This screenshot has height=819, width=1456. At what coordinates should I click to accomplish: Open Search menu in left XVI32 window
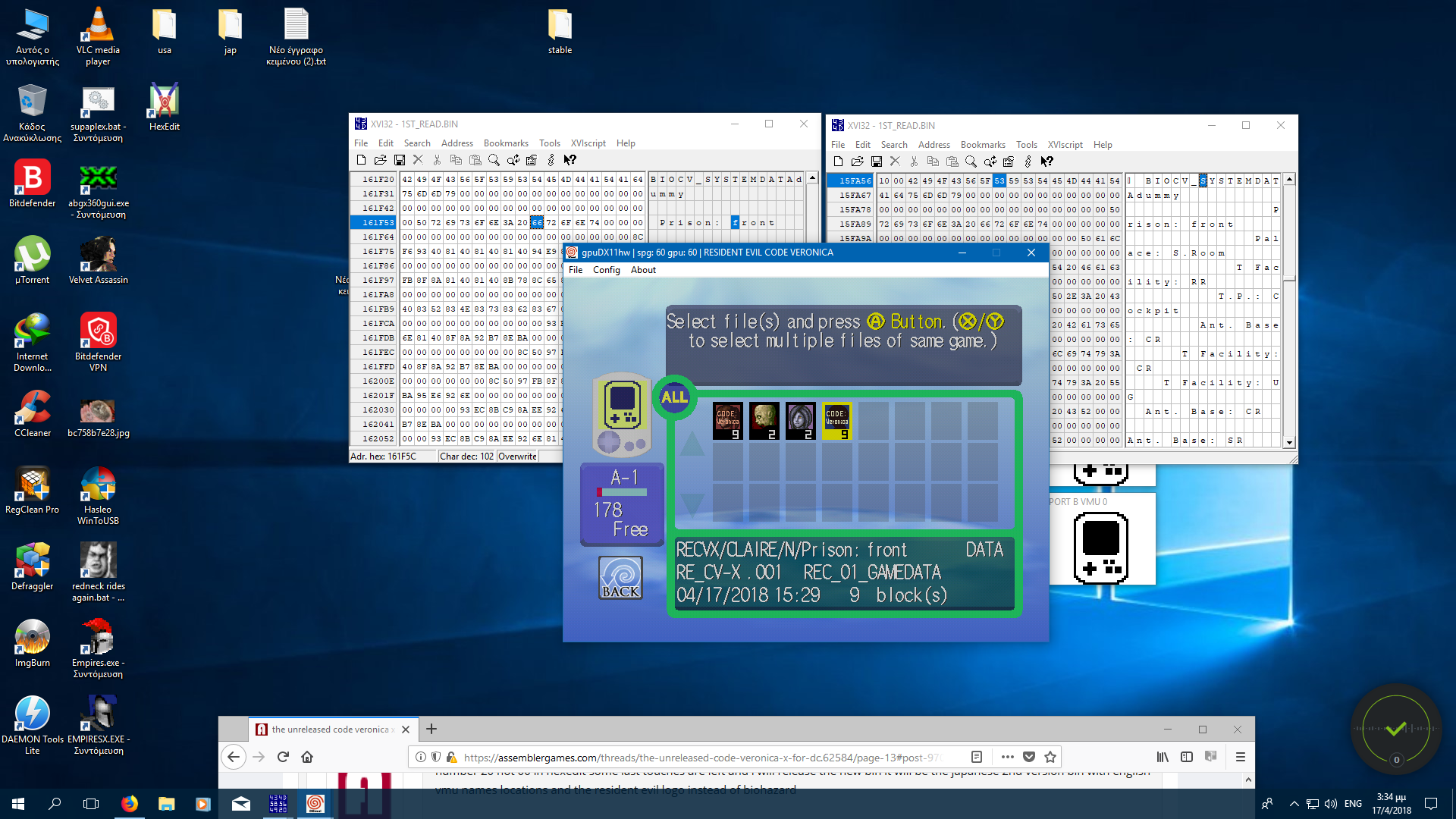pyautogui.click(x=416, y=143)
